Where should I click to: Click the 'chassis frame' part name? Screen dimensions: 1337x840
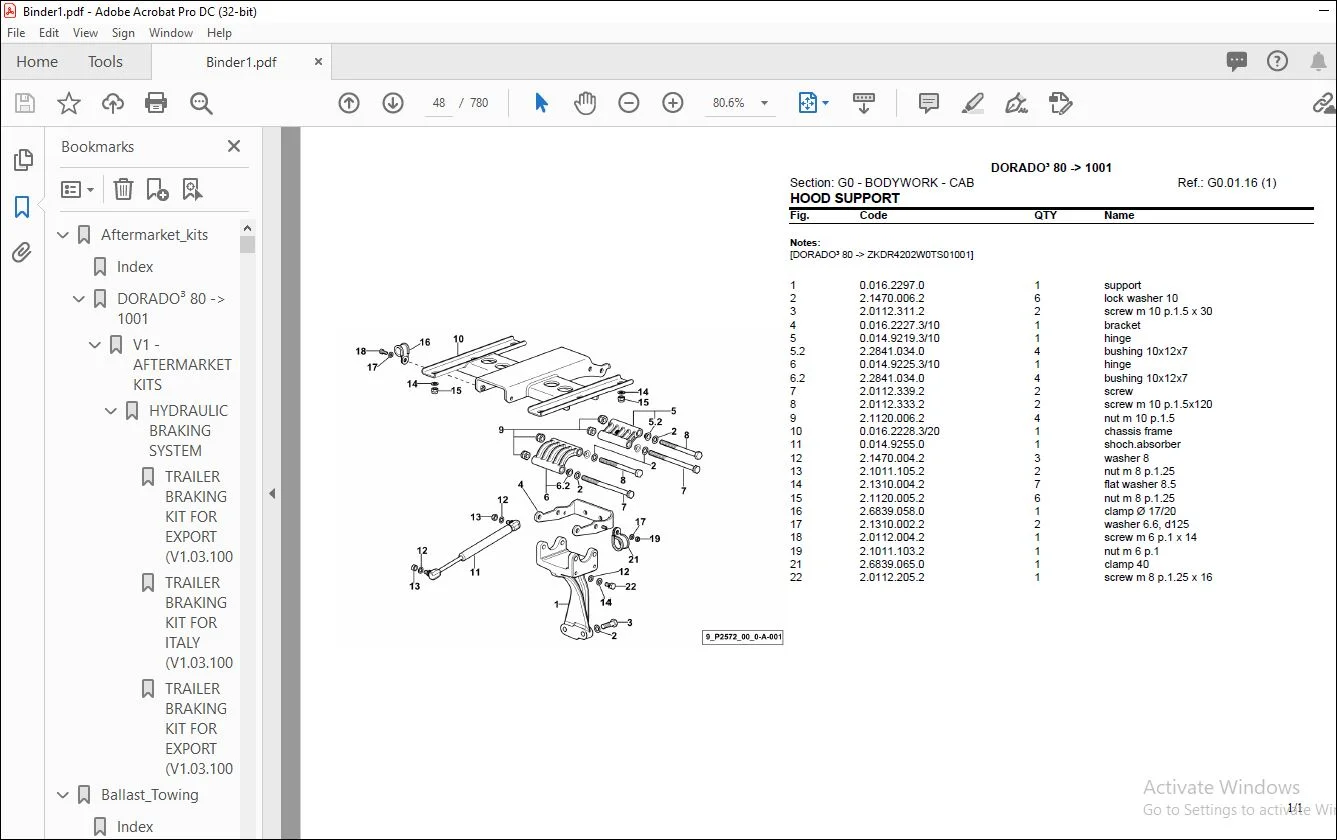1138,431
